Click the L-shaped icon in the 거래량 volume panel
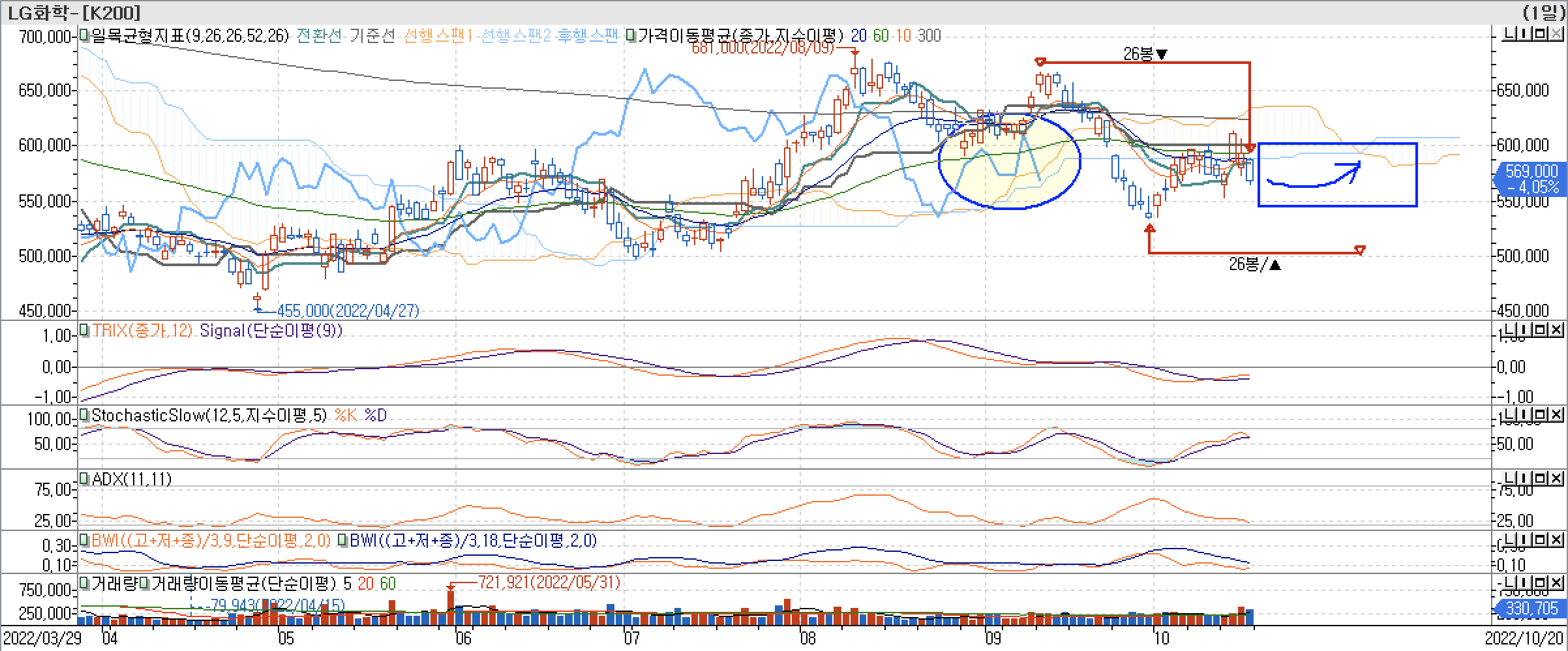 coord(1510,583)
